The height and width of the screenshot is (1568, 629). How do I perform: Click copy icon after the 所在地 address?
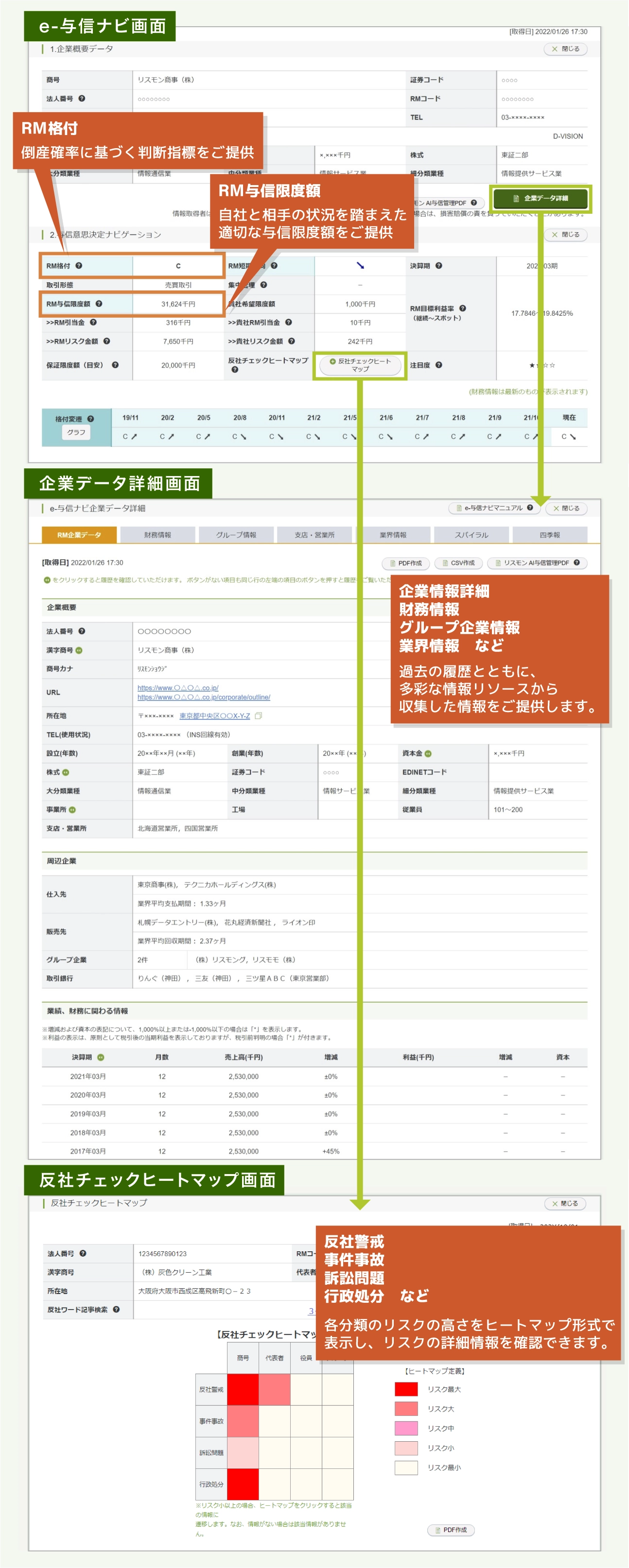coord(258,716)
